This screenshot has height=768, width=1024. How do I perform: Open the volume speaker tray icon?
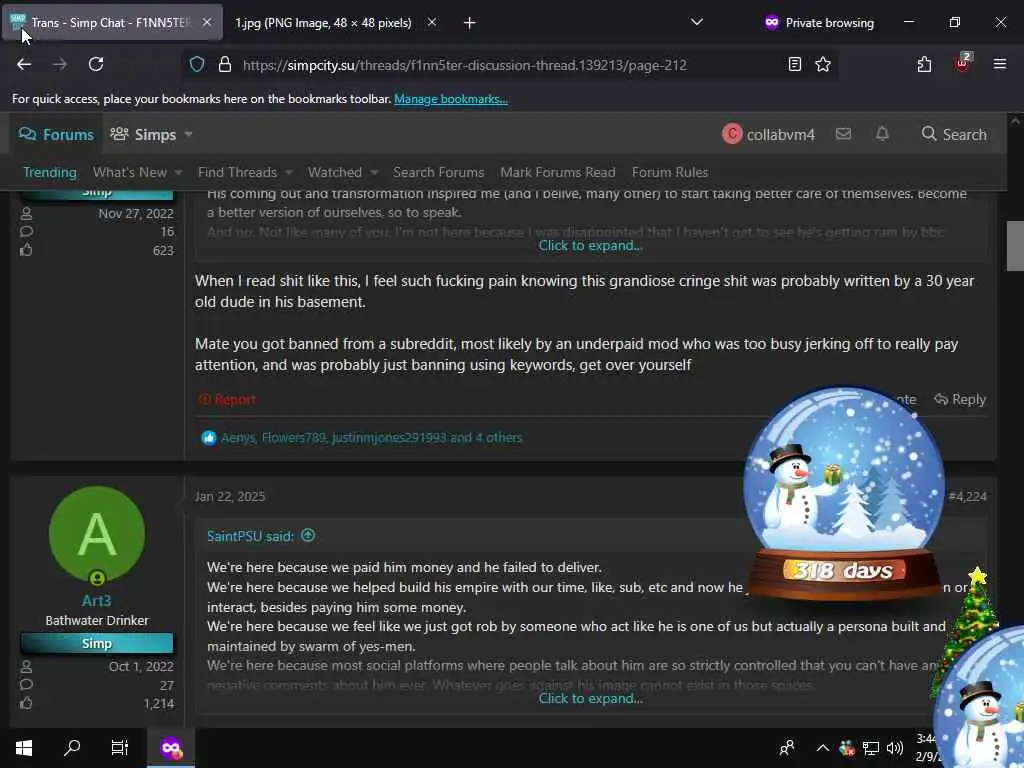895,748
